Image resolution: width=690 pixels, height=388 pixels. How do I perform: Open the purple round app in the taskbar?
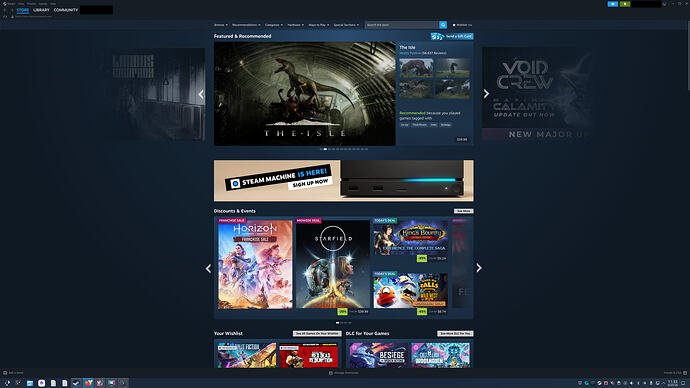coord(41,383)
